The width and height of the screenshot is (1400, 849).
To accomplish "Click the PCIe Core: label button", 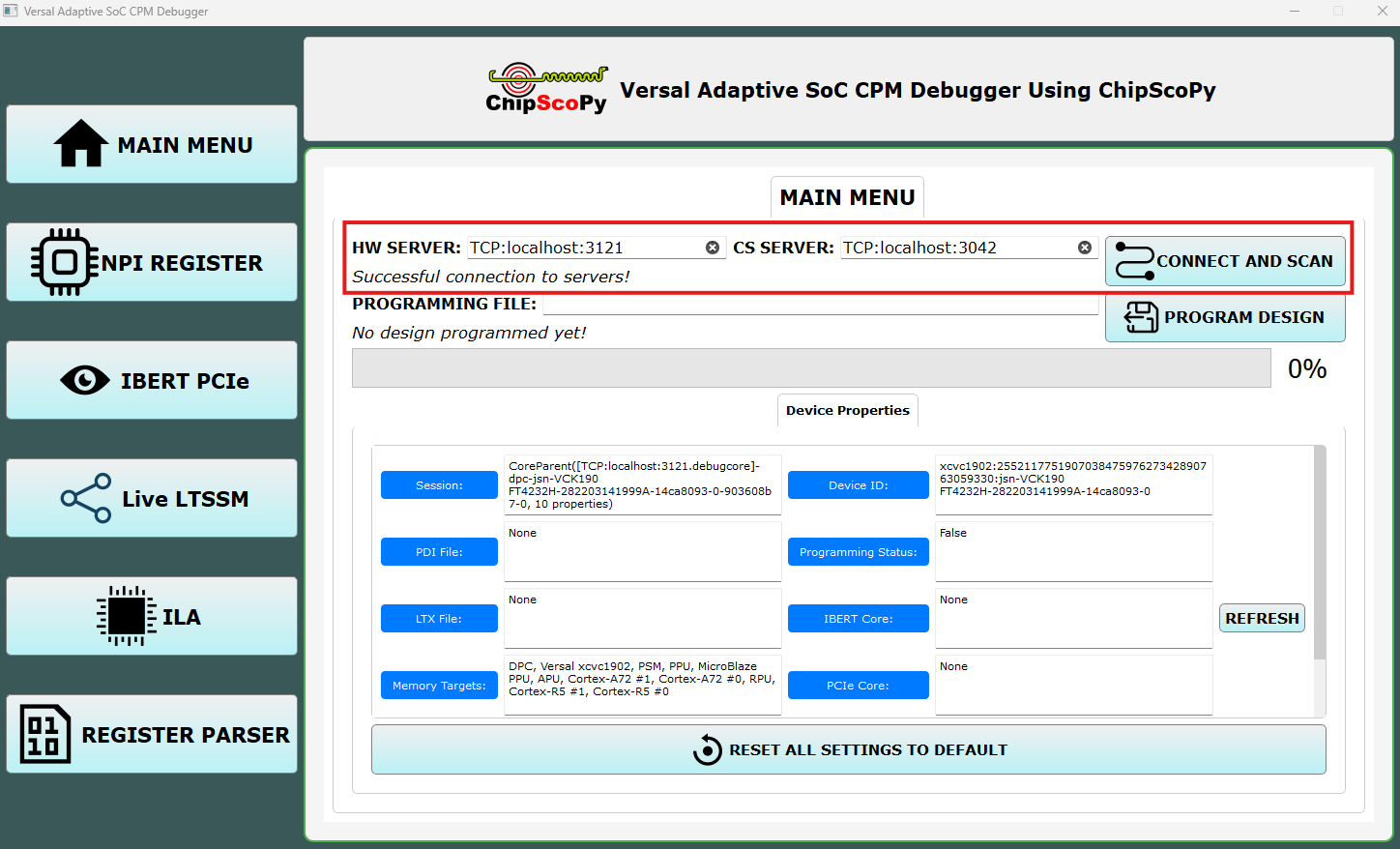I will (859, 686).
